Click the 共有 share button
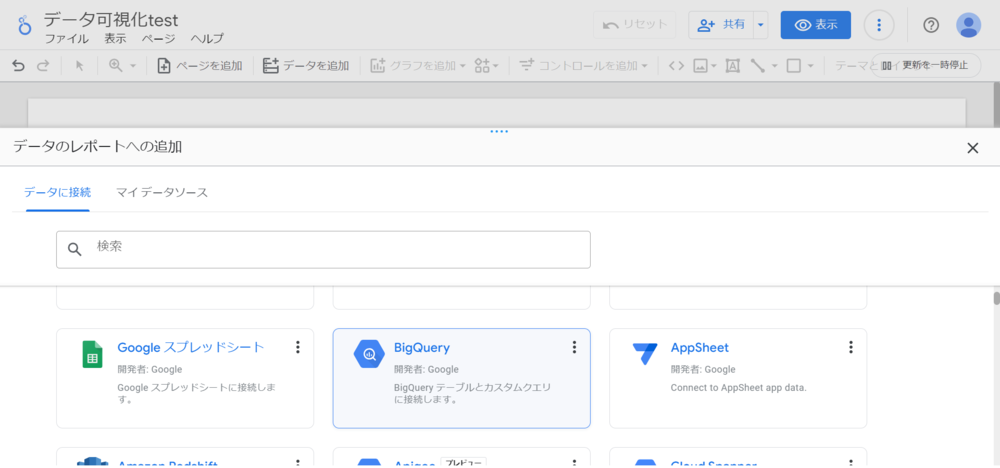This screenshot has width=1000, height=468. tap(721, 25)
